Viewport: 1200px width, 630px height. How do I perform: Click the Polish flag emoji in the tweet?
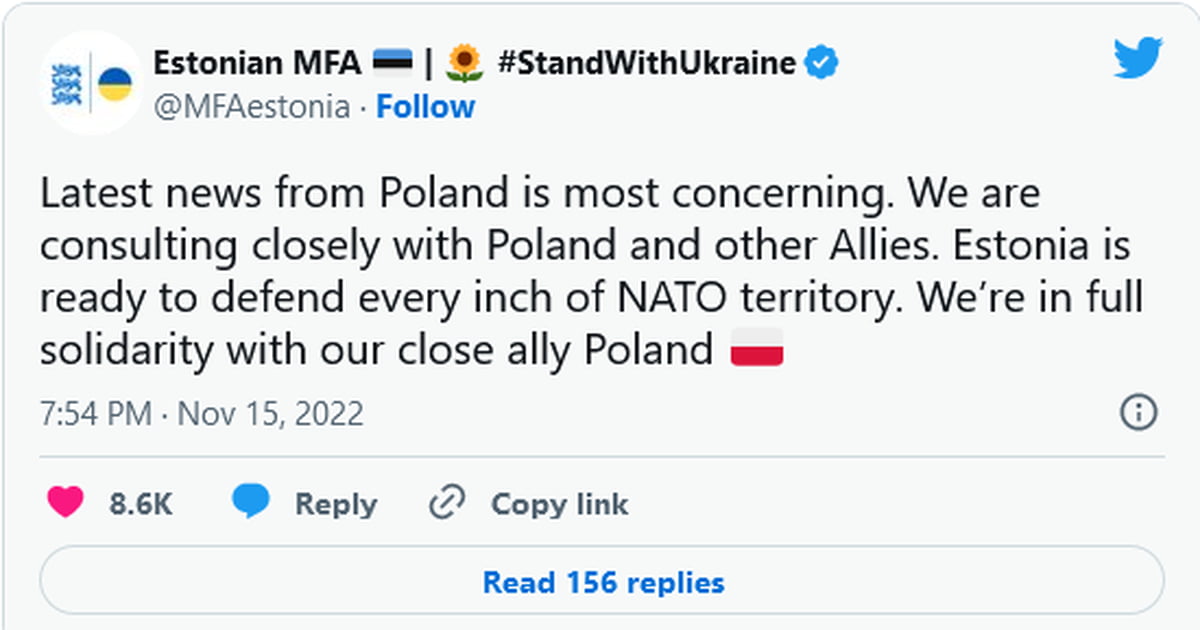(x=757, y=350)
